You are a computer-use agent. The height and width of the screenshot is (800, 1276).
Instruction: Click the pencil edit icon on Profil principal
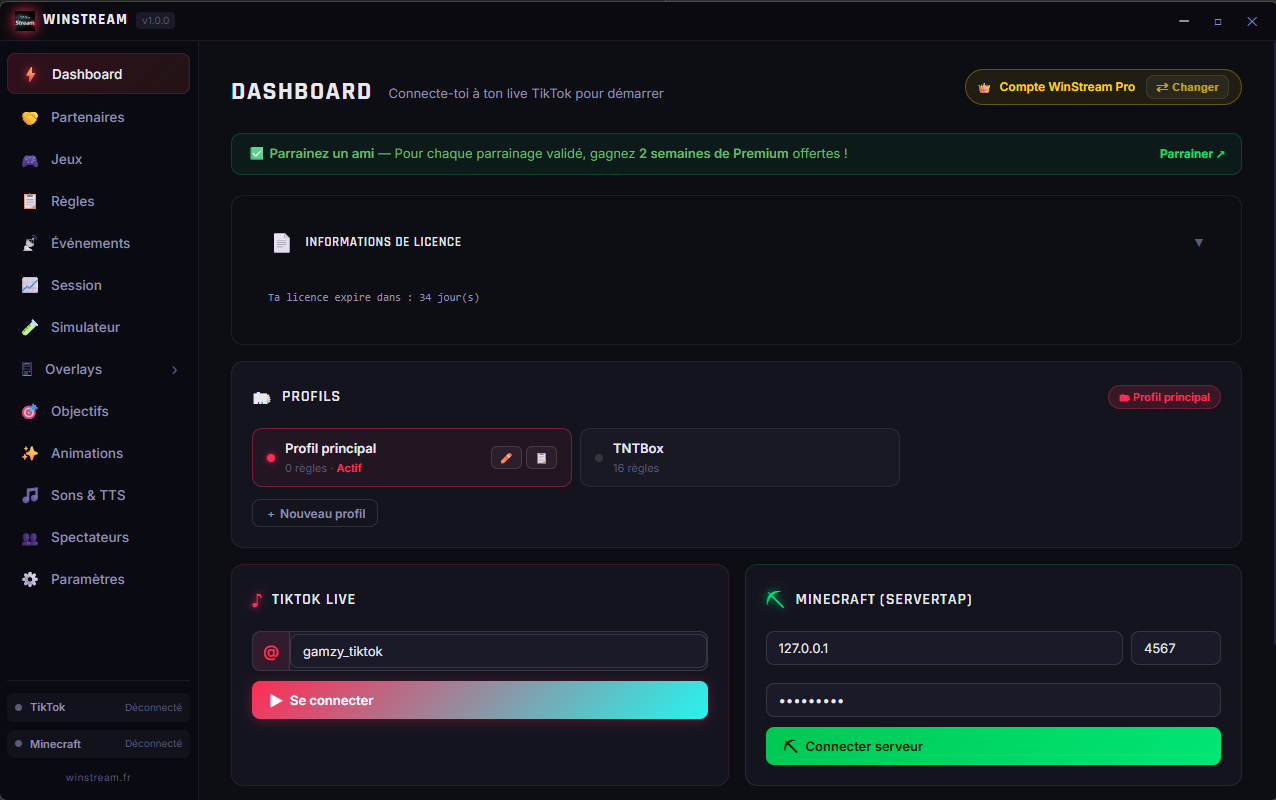coord(506,457)
